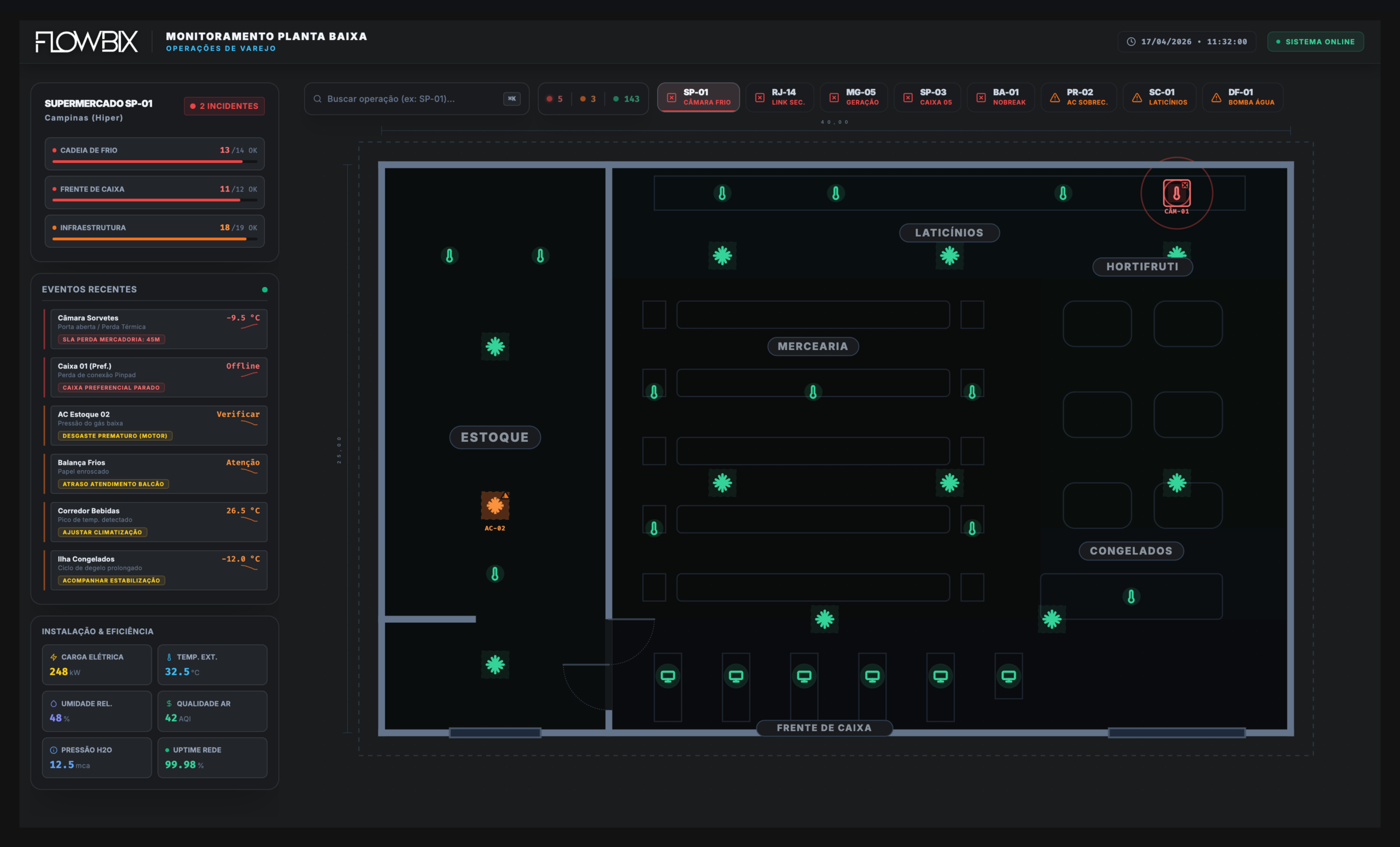
Task: Expand the Câmara Sorvetes event entry
Action: tap(159, 328)
